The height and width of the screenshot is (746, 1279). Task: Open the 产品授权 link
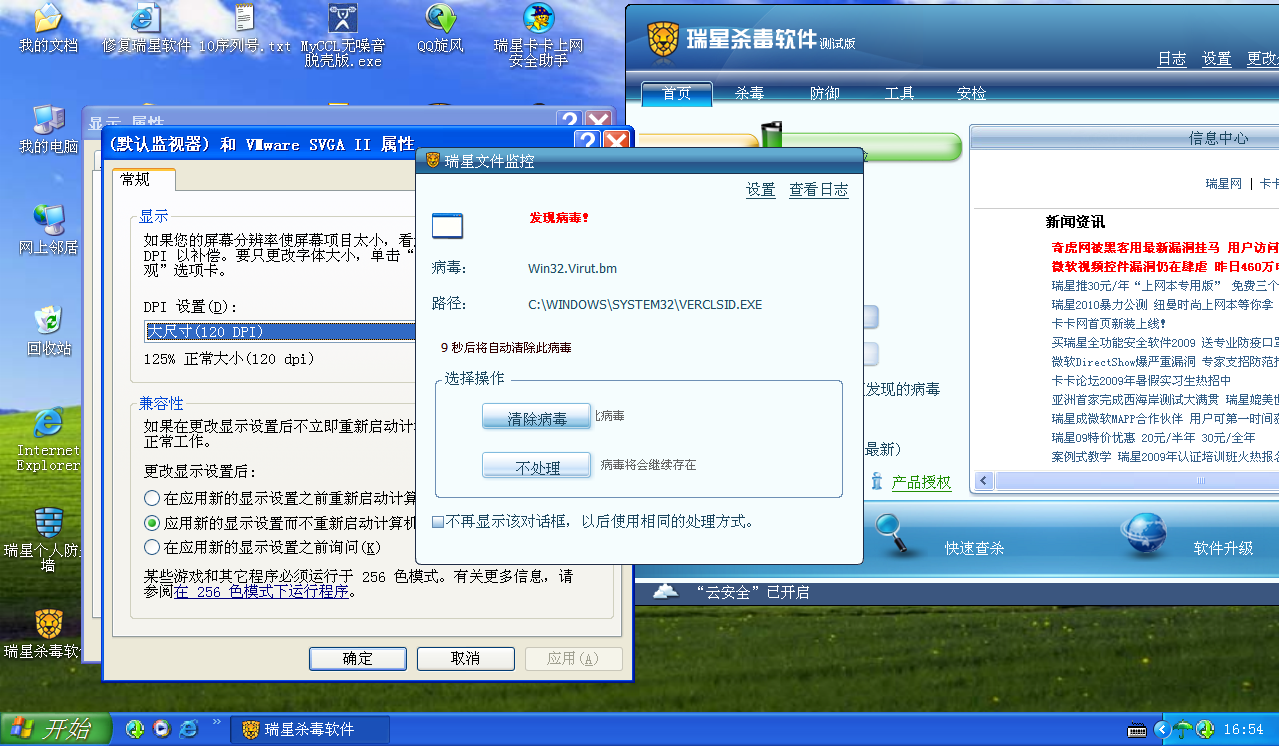(x=922, y=482)
